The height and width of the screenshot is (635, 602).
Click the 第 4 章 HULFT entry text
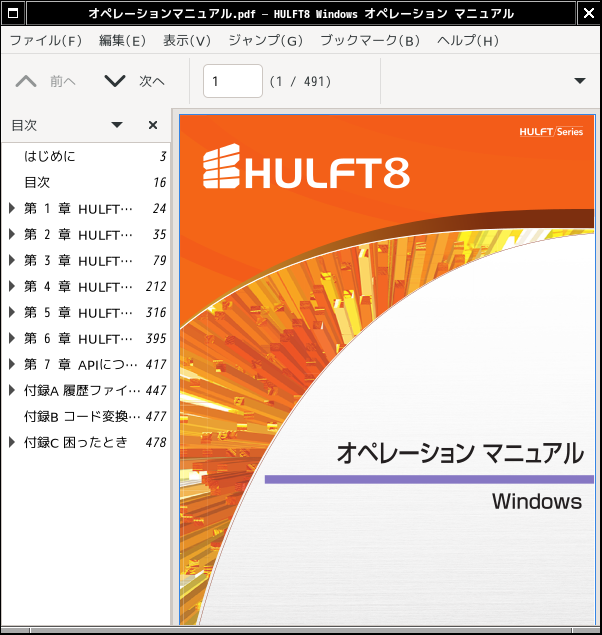pyautogui.click(x=78, y=286)
